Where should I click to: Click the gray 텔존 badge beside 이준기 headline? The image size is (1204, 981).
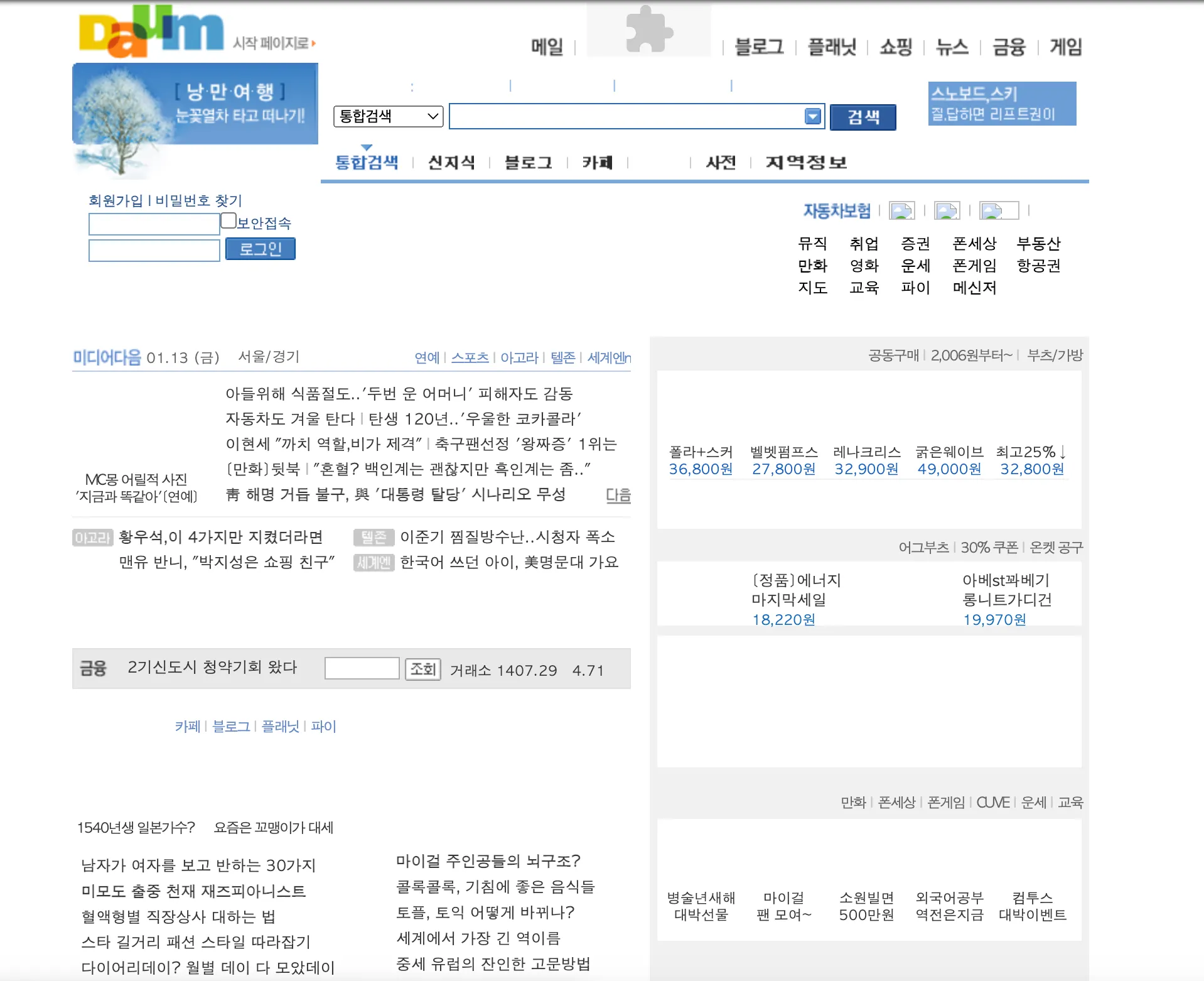(374, 538)
